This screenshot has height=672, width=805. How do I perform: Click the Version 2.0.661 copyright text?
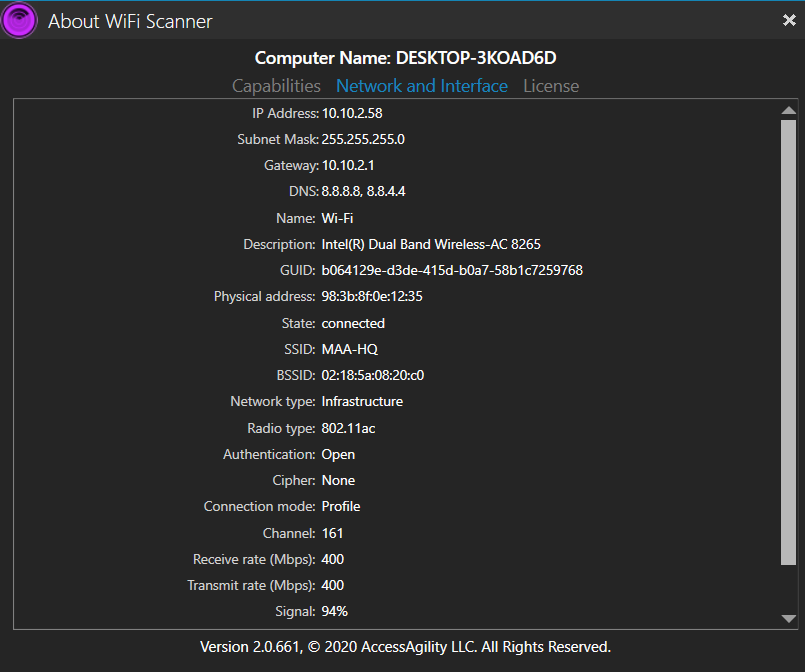pos(405,647)
